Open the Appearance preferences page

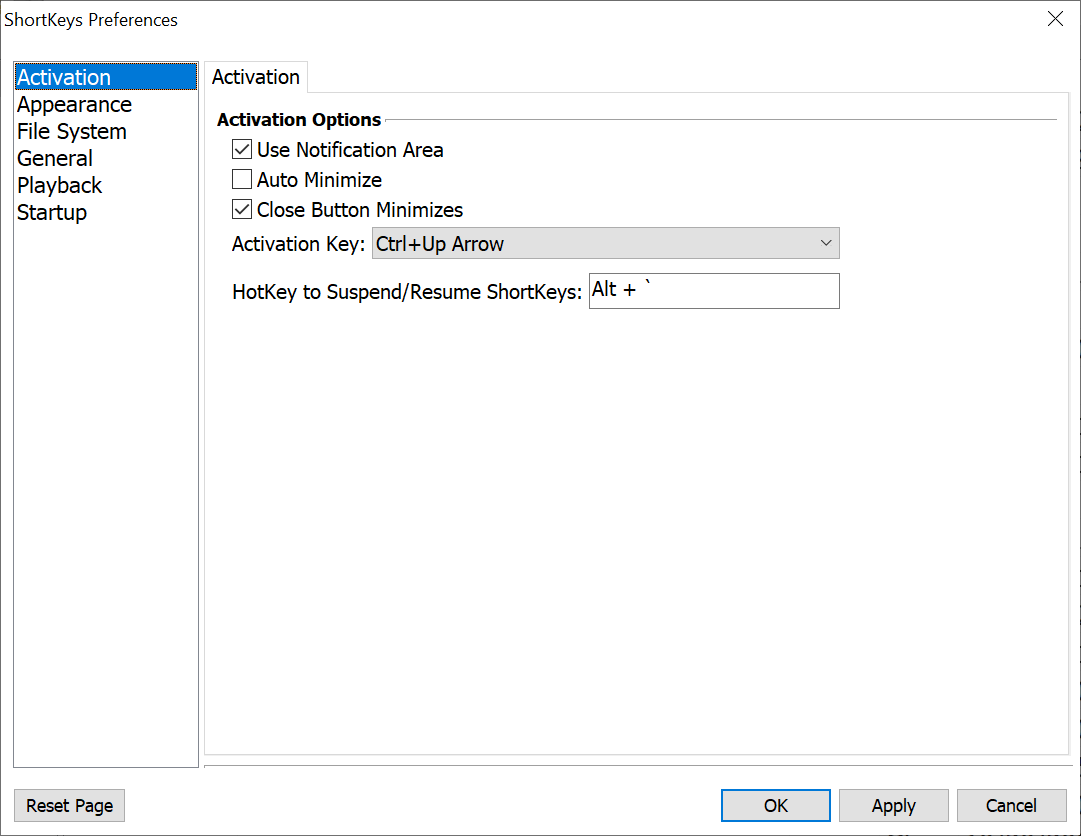pyautogui.click(x=74, y=105)
